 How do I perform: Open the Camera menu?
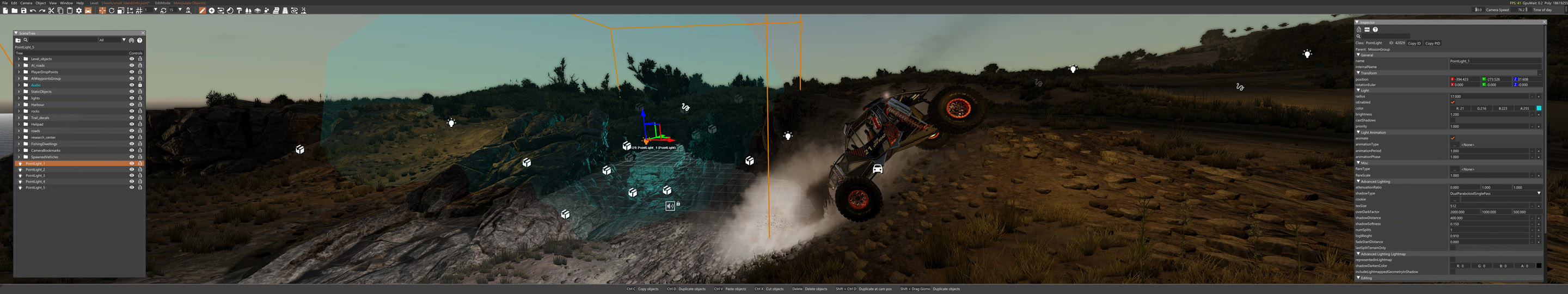(x=26, y=3)
